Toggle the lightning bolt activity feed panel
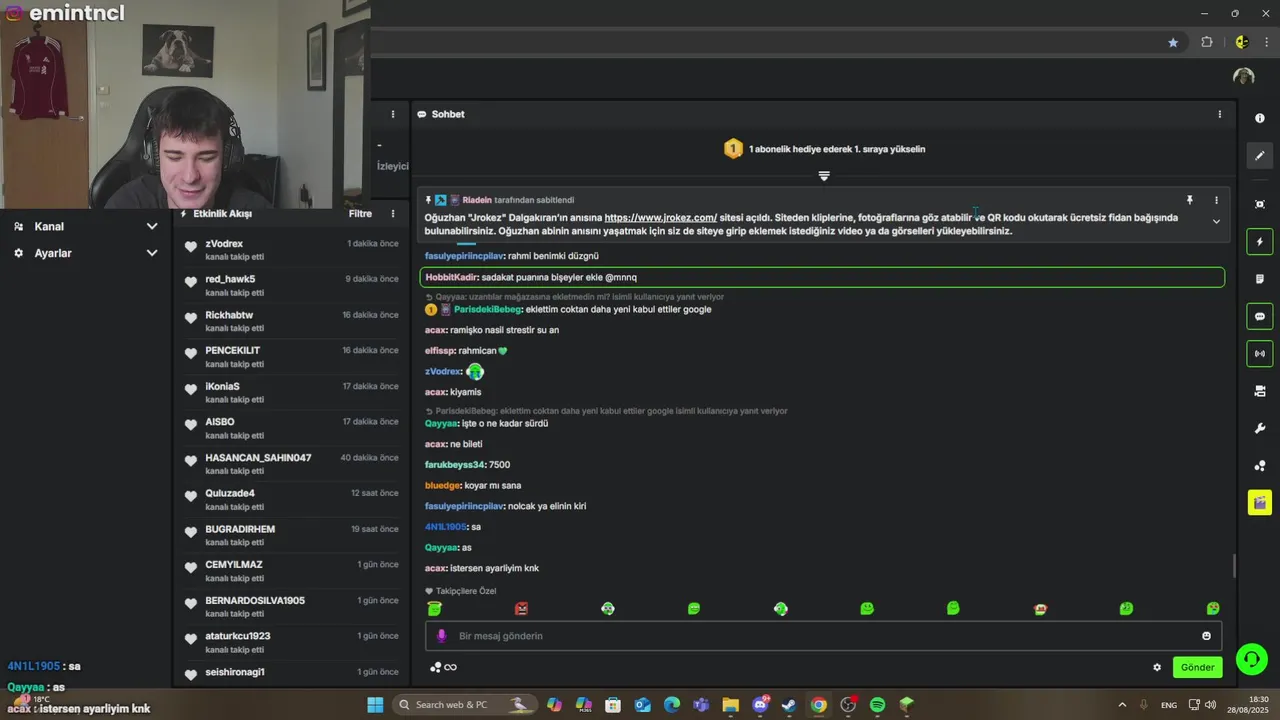 [x=1259, y=242]
